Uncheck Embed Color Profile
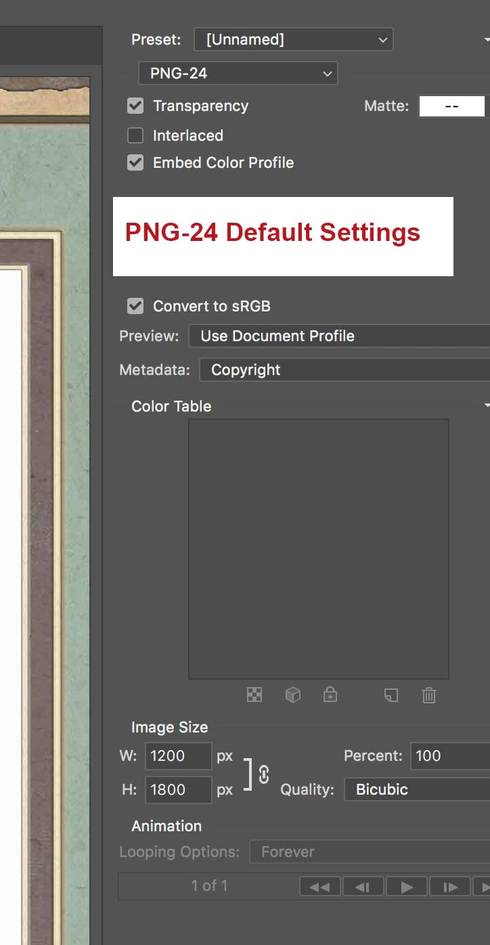This screenshot has height=945, width=490. pyautogui.click(x=136, y=163)
